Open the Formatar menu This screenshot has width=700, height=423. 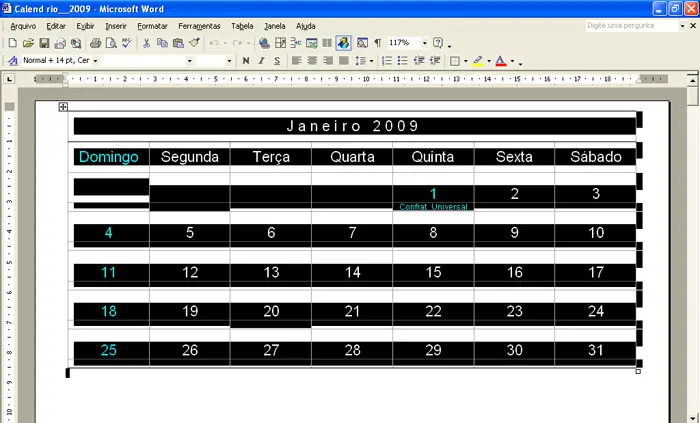point(152,25)
